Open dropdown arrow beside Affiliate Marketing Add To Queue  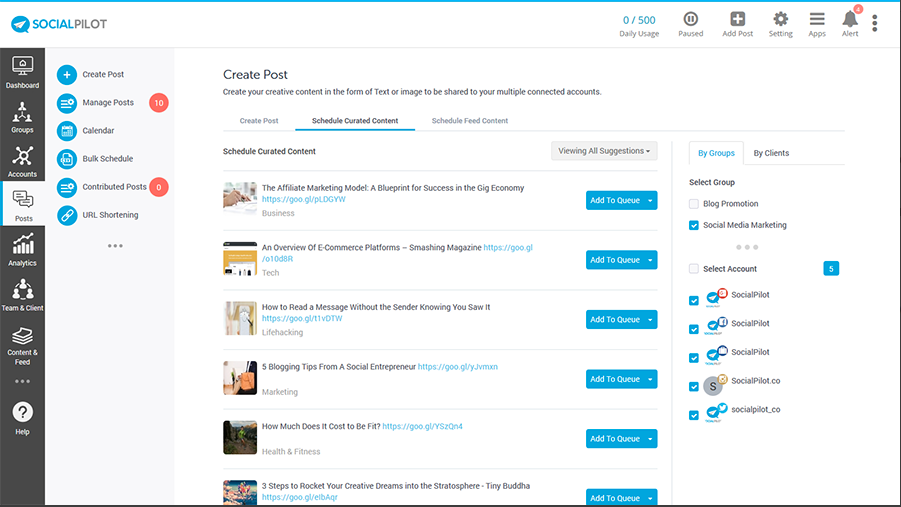(x=650, y=200)
